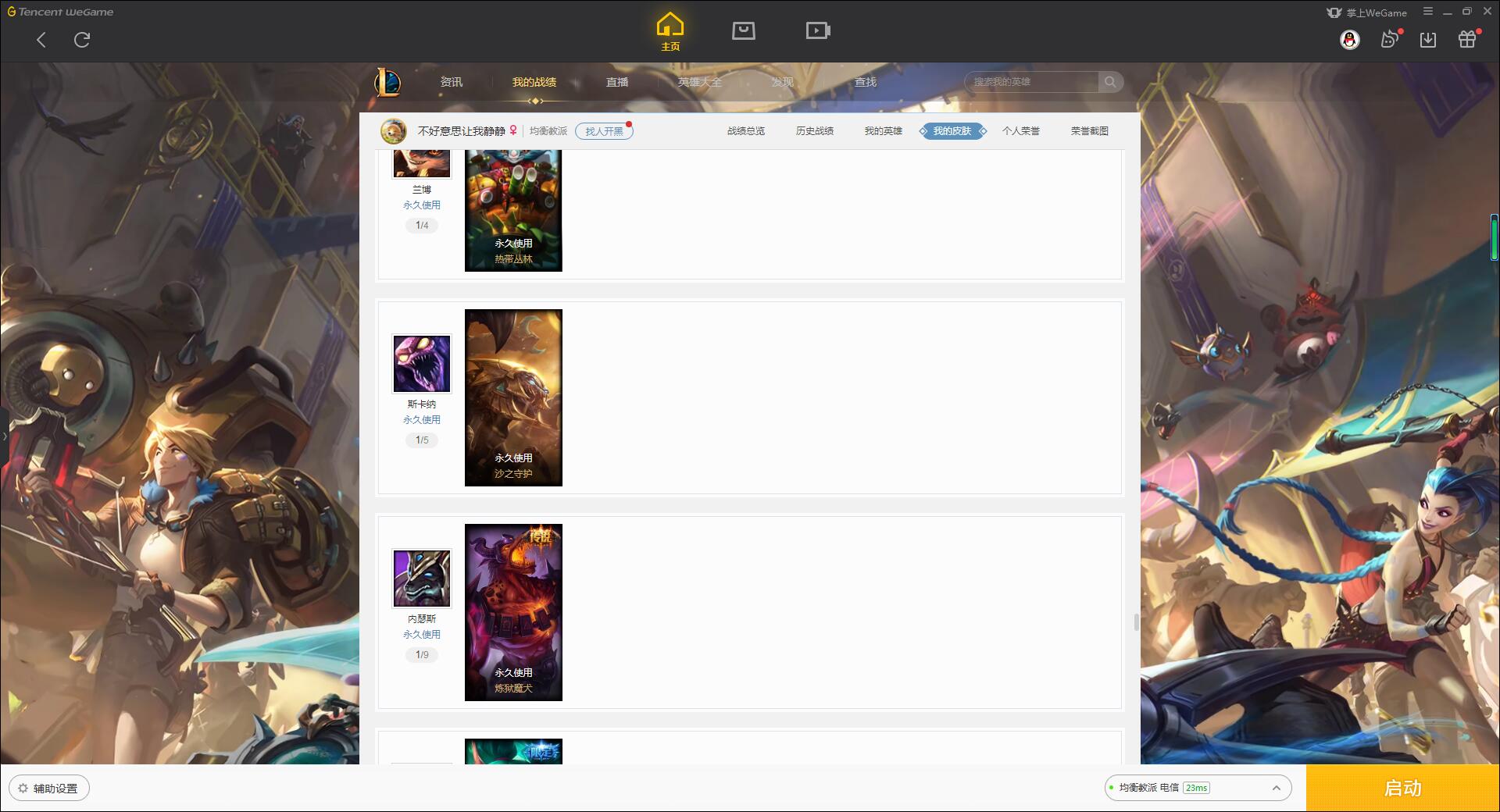Screen dimensions: 1500x812
Task: Open the 我的战绩 tab
Action: (x=534, y=82)
